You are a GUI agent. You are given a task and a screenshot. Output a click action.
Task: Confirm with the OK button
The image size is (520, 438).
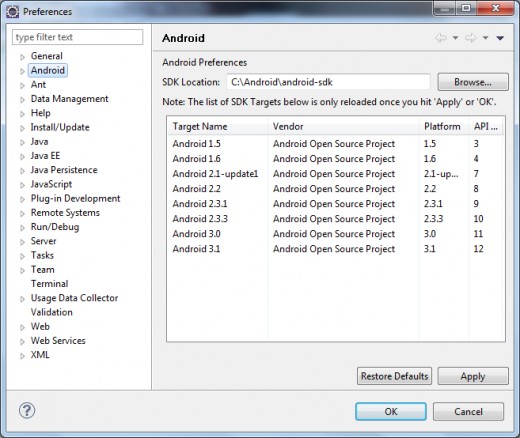coord(391,411)
